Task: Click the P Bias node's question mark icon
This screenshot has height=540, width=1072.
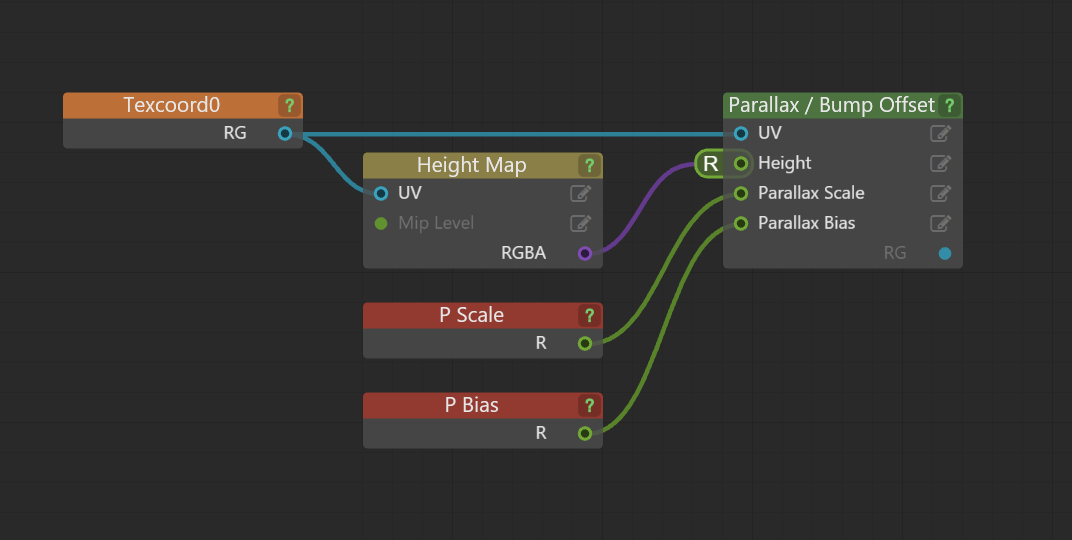Action: click(589, 405)
